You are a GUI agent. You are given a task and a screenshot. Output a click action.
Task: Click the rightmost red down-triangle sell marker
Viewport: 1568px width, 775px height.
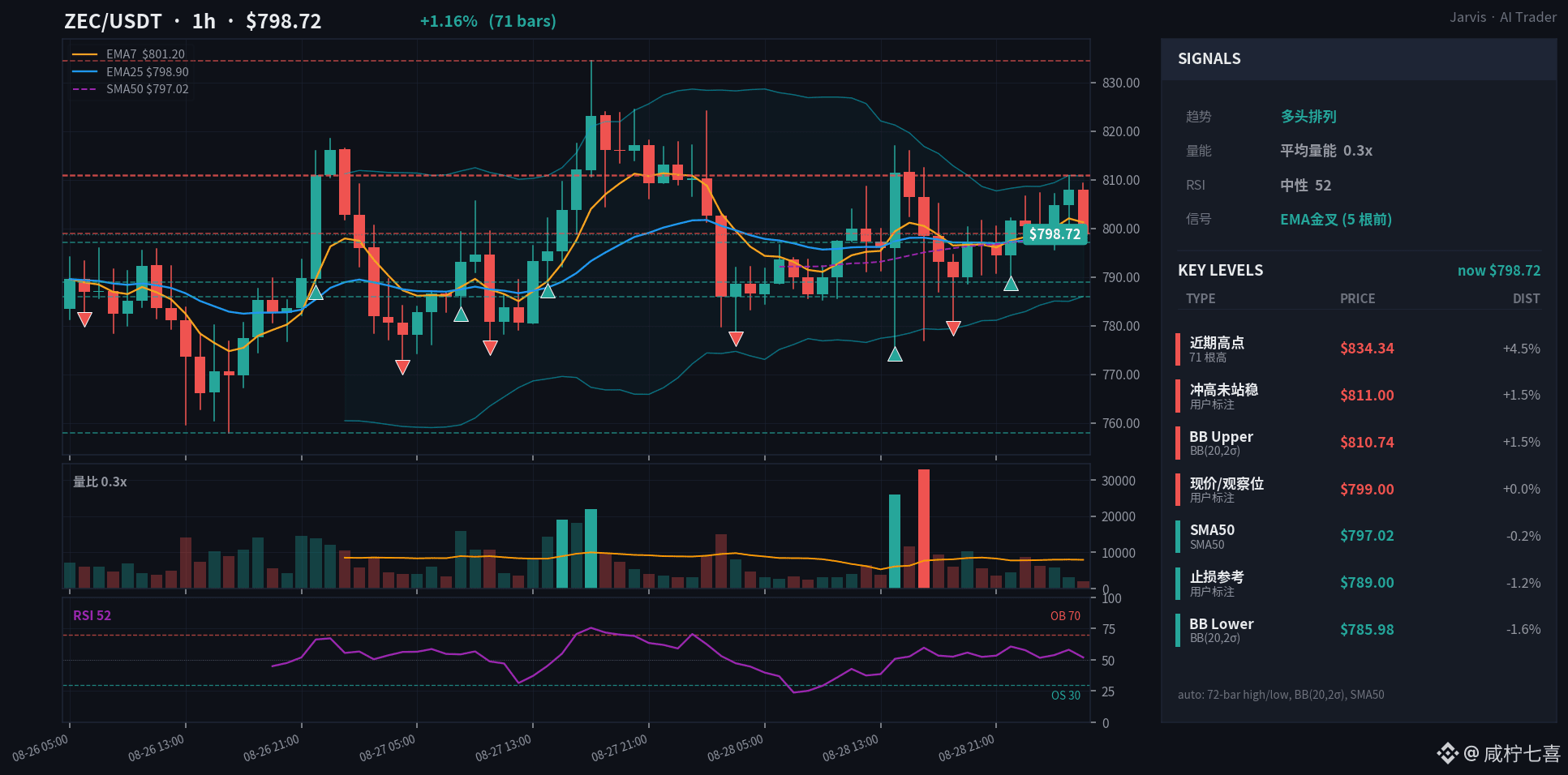click(953, 328)
